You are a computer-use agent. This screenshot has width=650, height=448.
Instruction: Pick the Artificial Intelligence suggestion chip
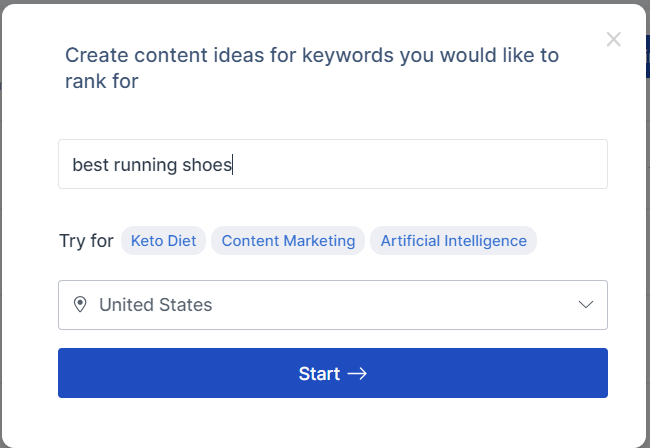click(453, 241)
